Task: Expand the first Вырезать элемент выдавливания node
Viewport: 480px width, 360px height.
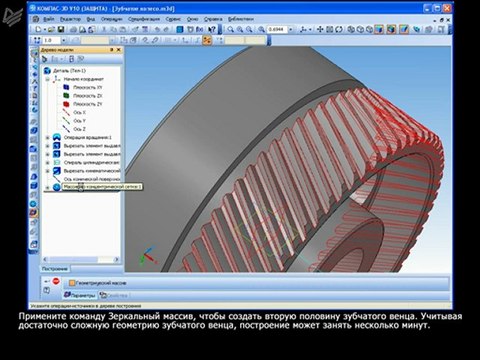Action: click(47, 146)
